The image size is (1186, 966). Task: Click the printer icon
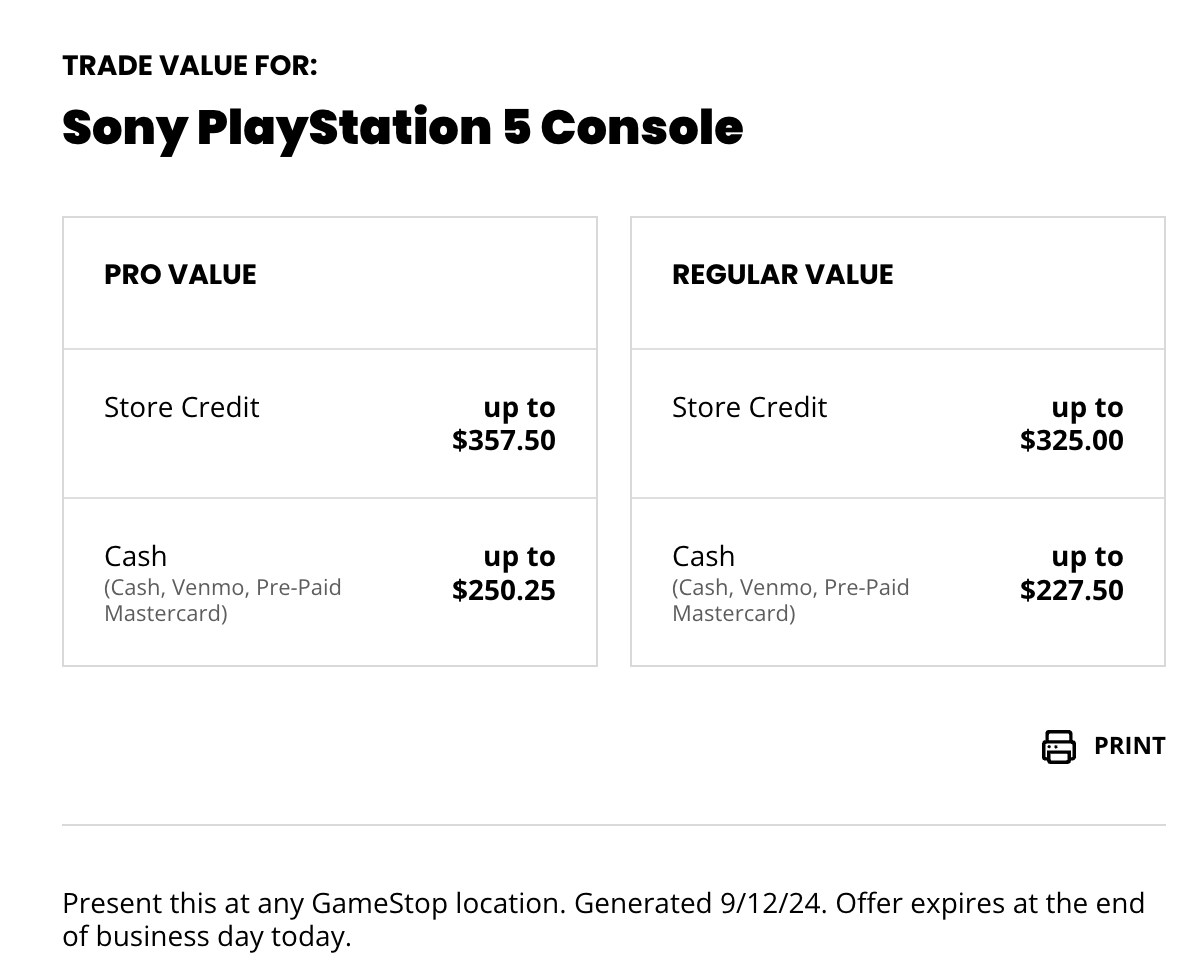[x=1058, y=747]
